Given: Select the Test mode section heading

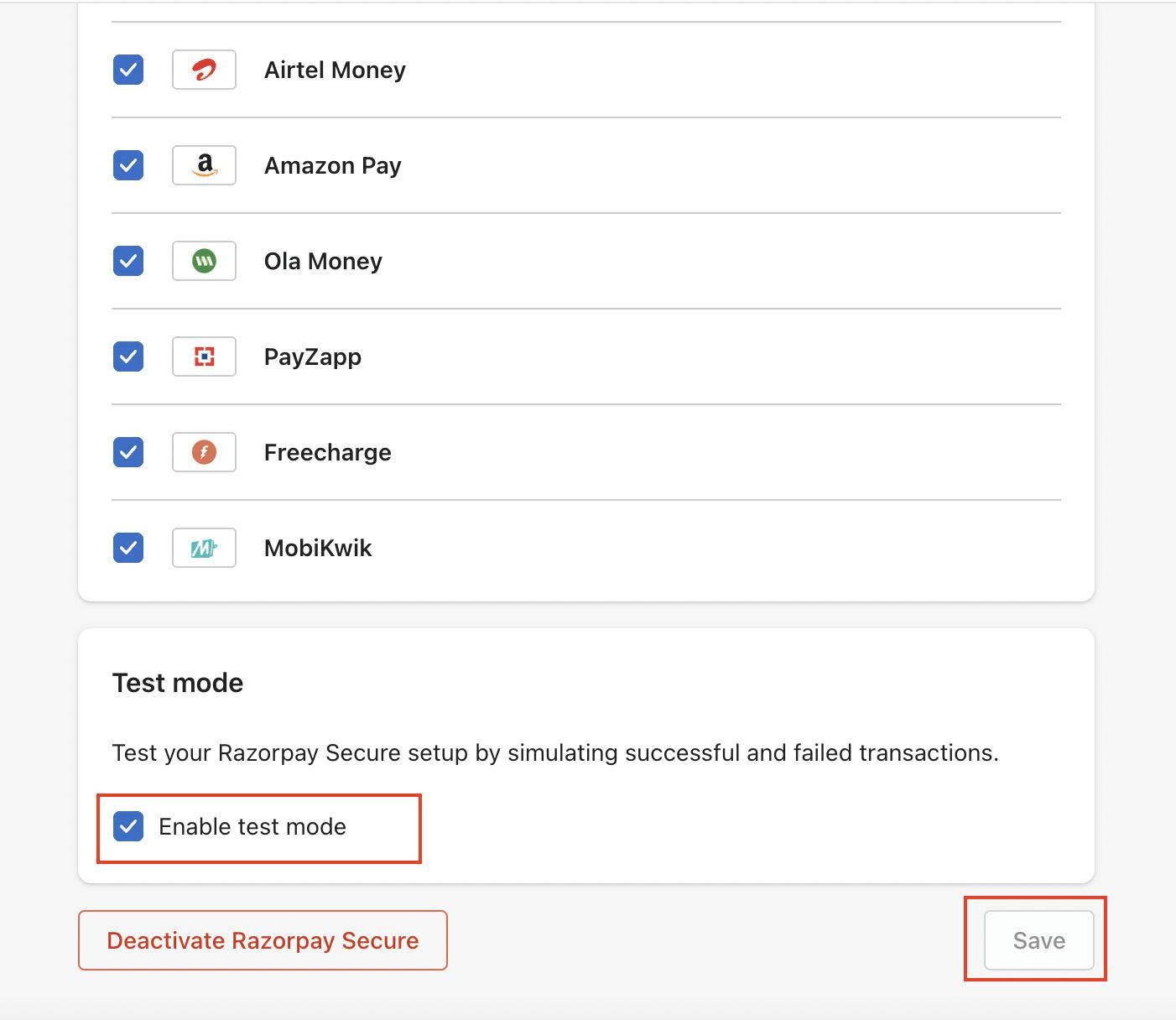Looking at the screenshot, I should (177, 683).
